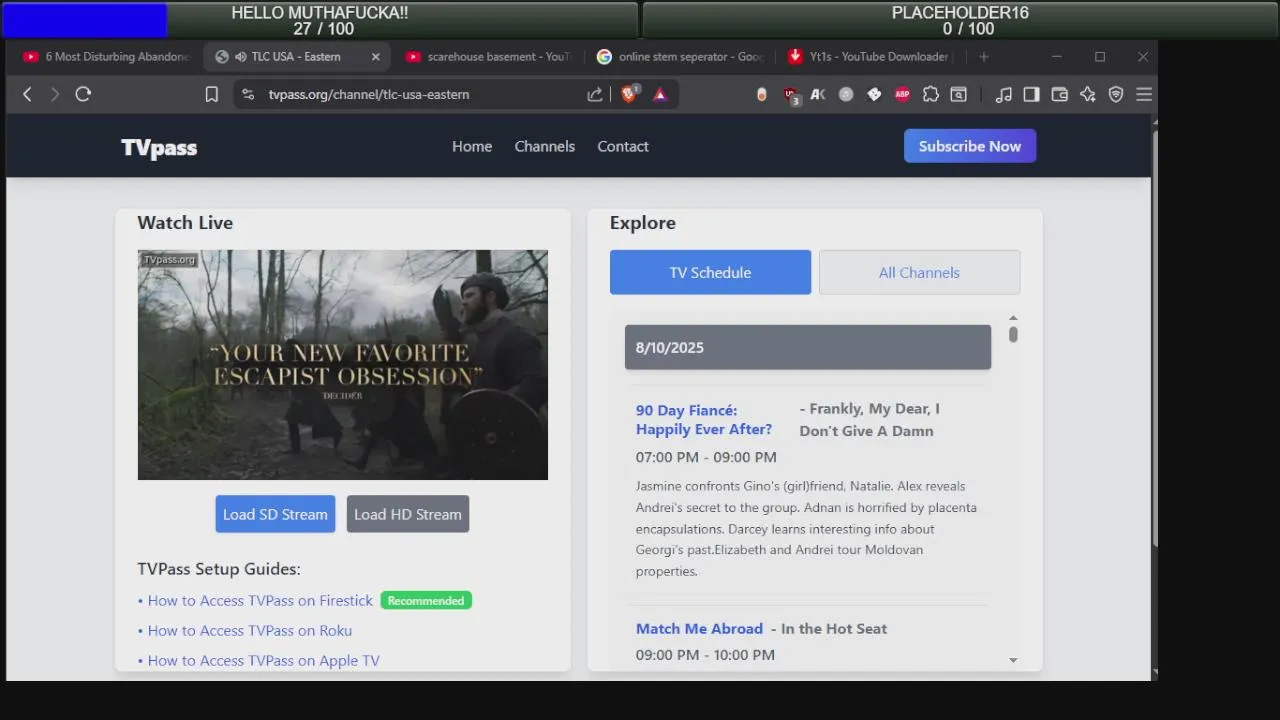Switch to online stem seperator Google tab
The width and height of the screenshot is (1280, 720).
tap(679, 57)
